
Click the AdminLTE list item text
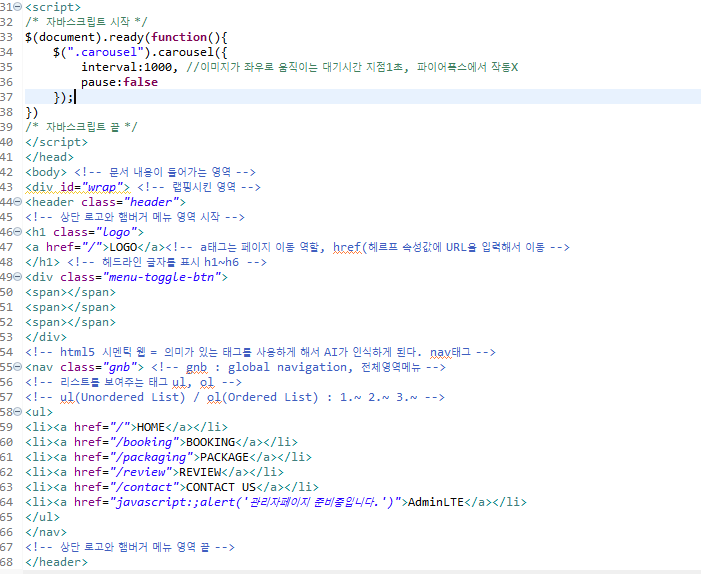[436, 502]
